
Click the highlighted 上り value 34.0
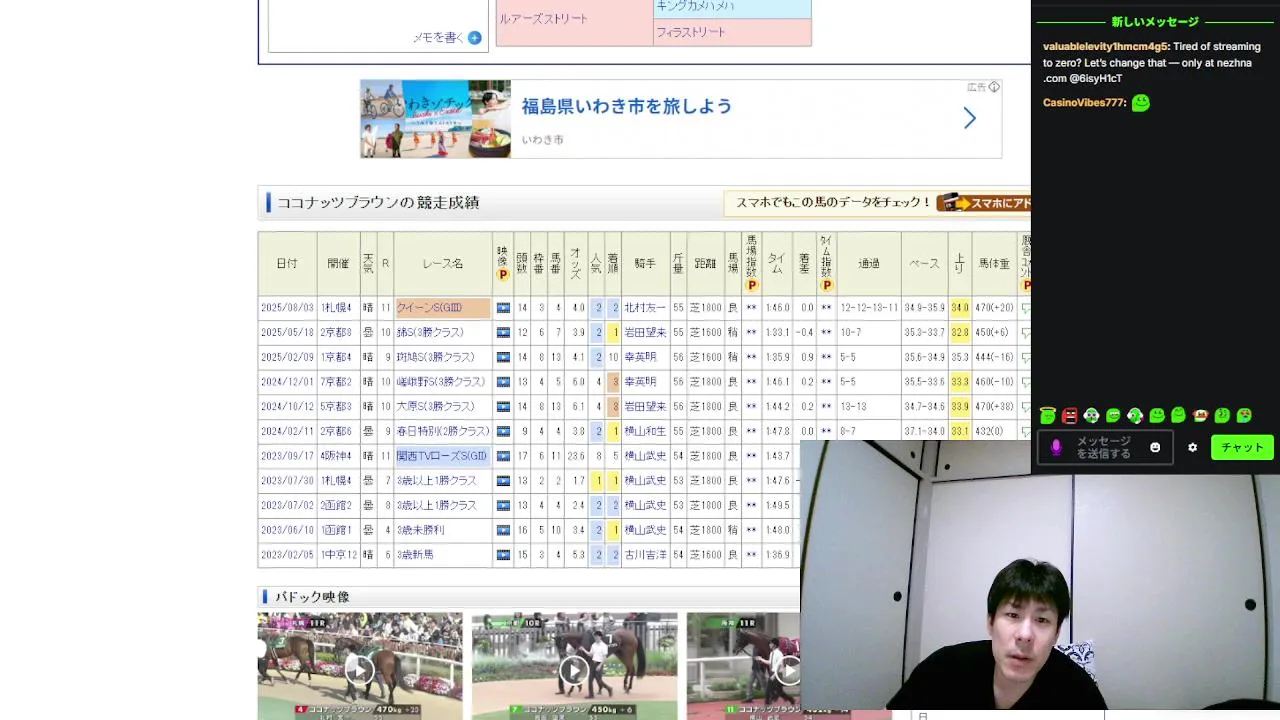(960, 308)
